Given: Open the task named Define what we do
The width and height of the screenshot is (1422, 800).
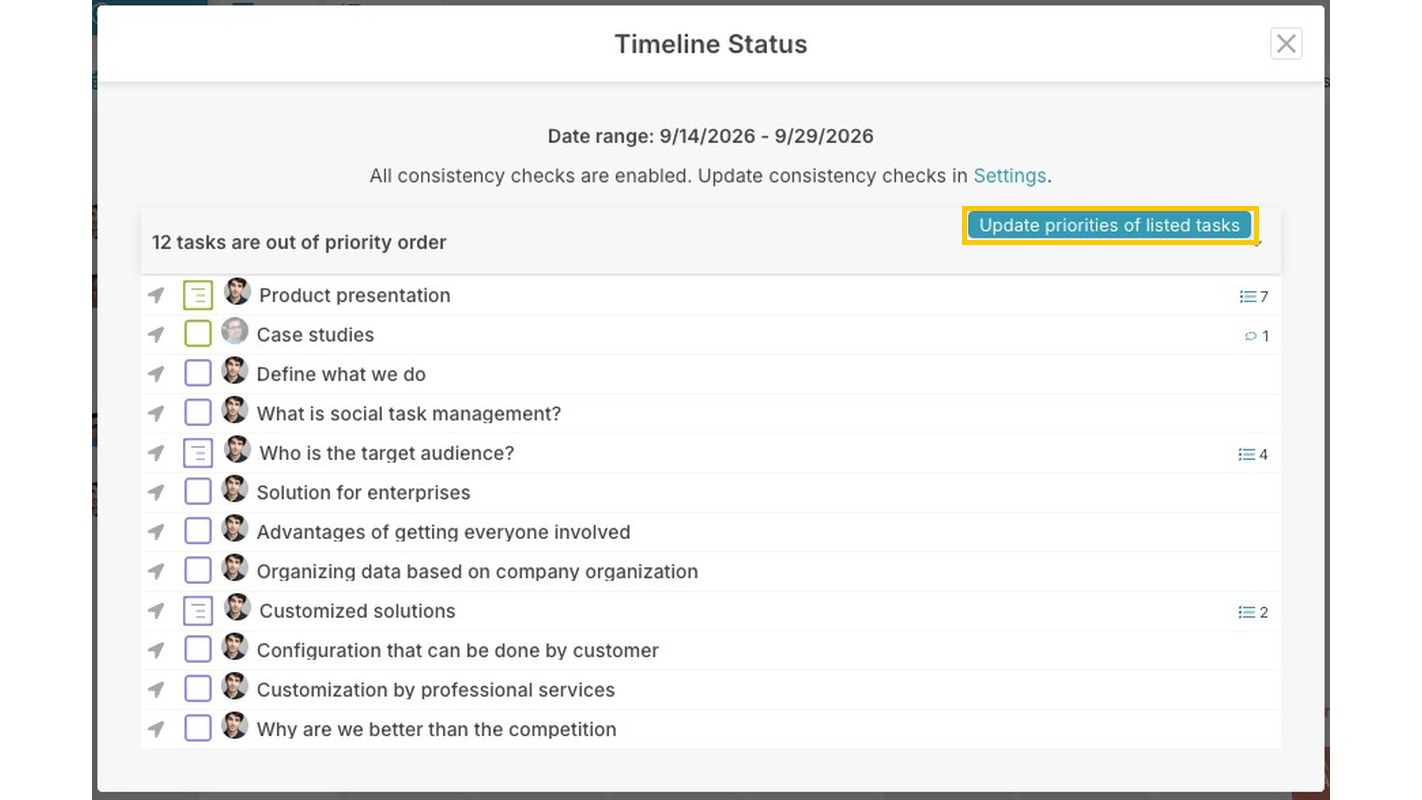Looking at the screenshot, I should pyautogui.click(x=341, y=374).
